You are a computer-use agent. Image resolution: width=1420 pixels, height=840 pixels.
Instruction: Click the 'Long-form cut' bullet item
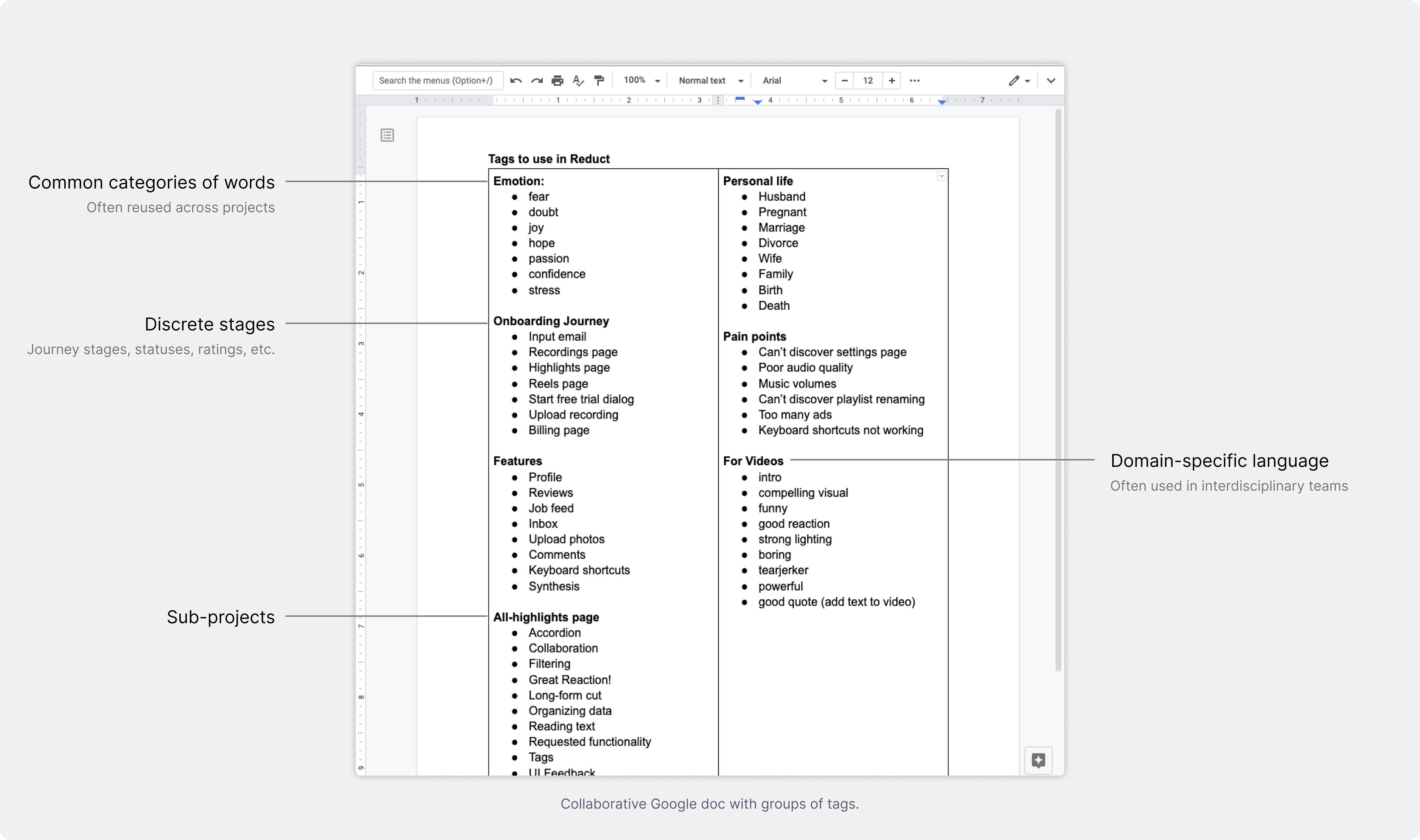pos(565,695)
